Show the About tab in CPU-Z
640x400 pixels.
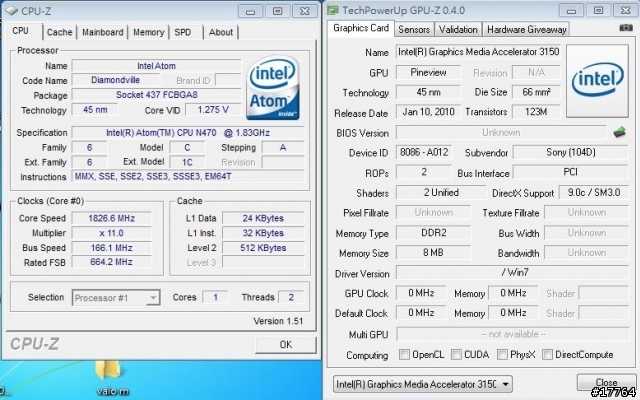click(221, 32)
